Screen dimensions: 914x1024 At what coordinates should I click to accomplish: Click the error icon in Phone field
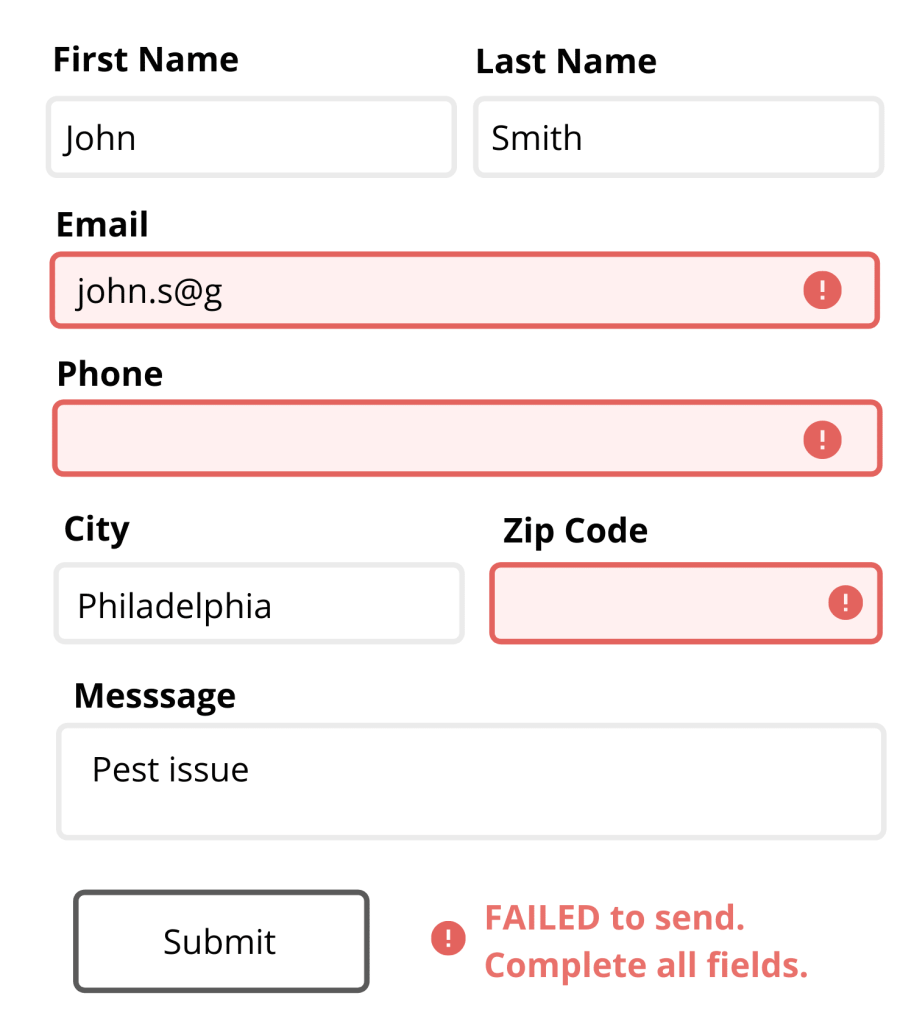822,439
